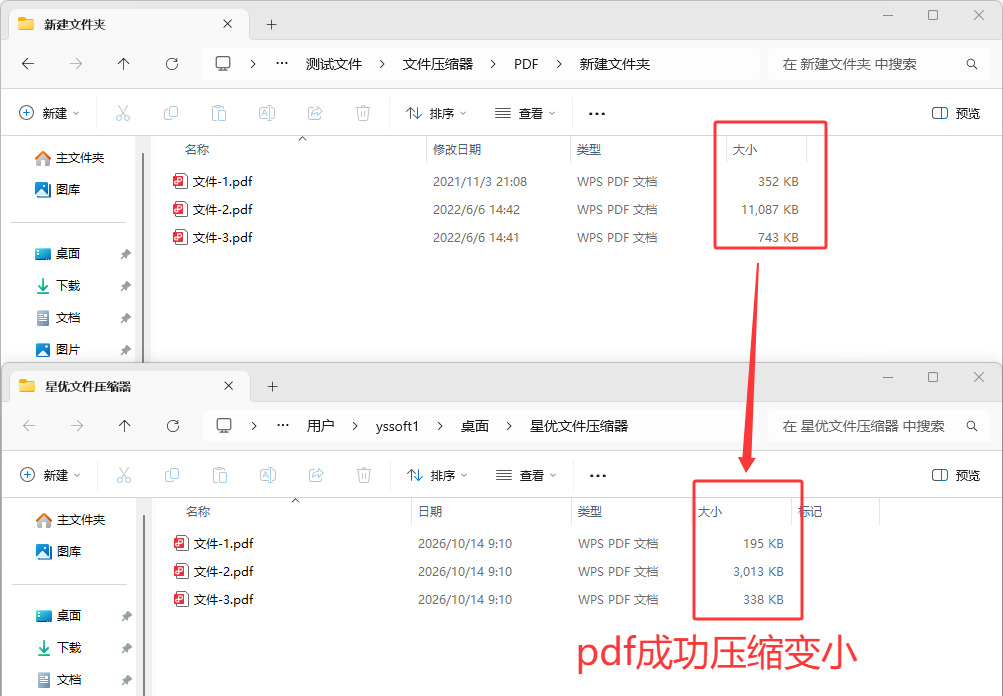1003x696 pixels.
Task: Click yssoft1 breadcrumb in 星优文件压缩器 window
Action: click(397, 426)
